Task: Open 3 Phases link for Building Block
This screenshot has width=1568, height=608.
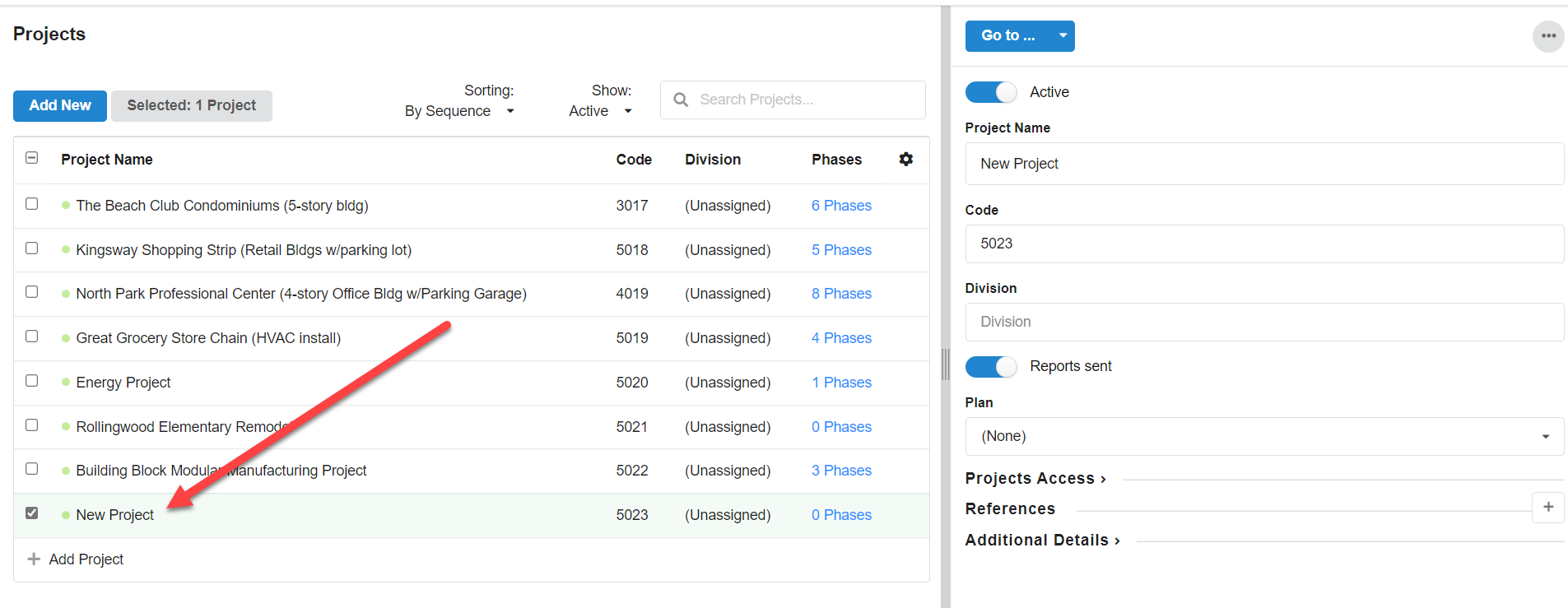Action: tap(841, 471)
